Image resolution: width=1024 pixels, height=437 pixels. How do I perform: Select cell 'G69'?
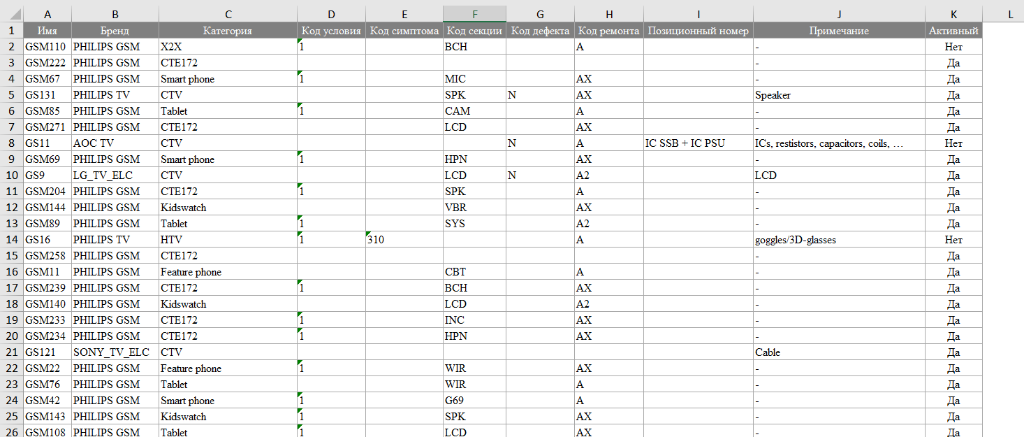point(475,400)
